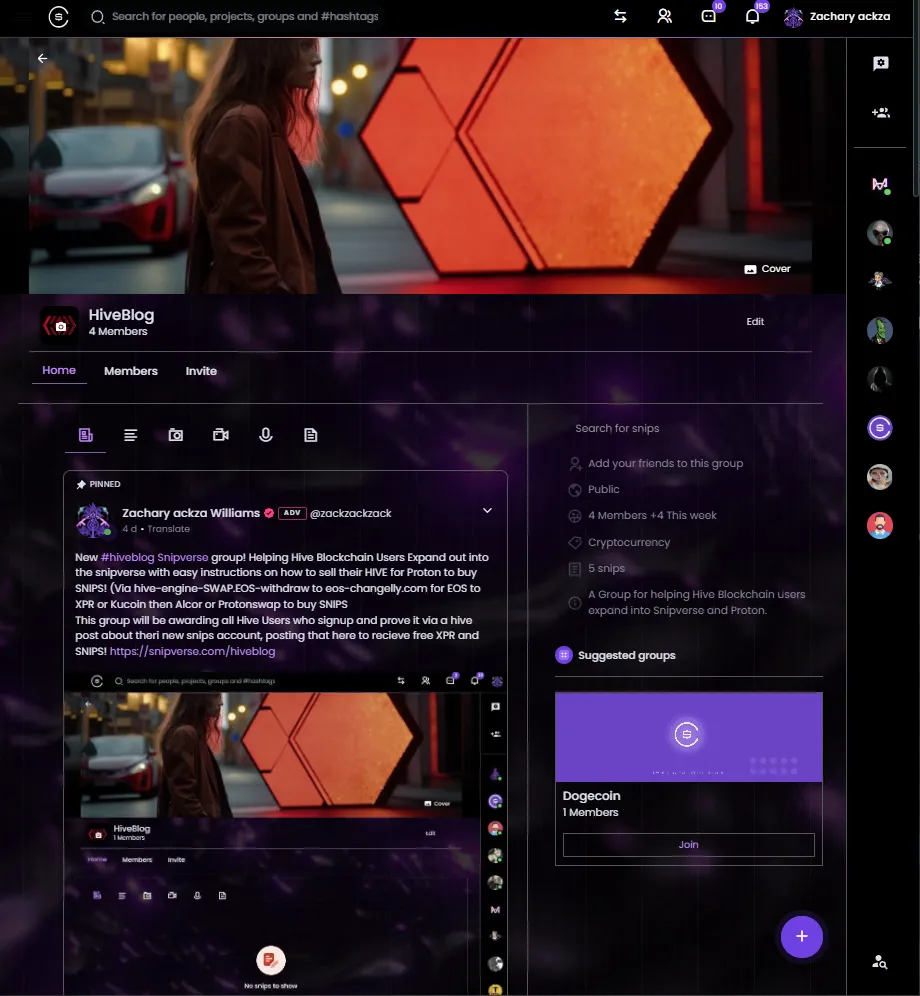Focus the Search for snips field
This screenshot has height=996, width=920.
pyautogui.click(x=689, y=428)
